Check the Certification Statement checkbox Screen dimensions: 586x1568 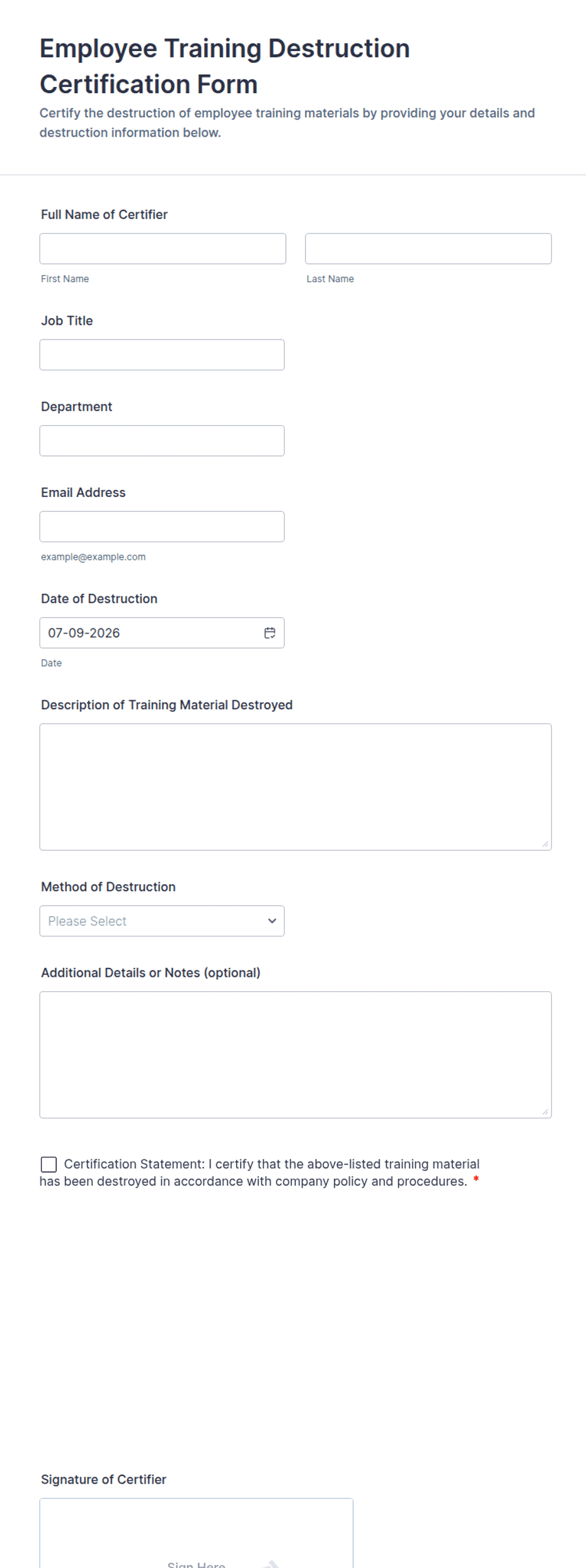tap(49, 1164)
